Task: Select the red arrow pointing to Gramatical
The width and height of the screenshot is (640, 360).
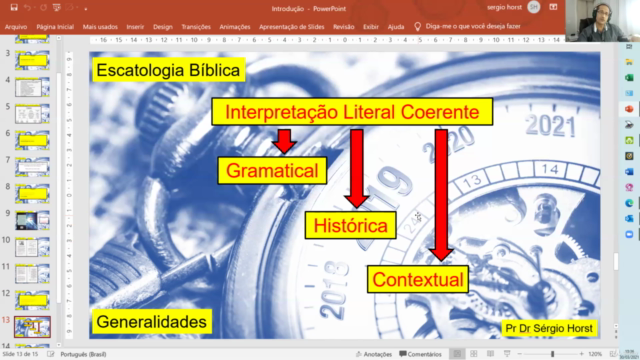Action: (x=284, y=141)
